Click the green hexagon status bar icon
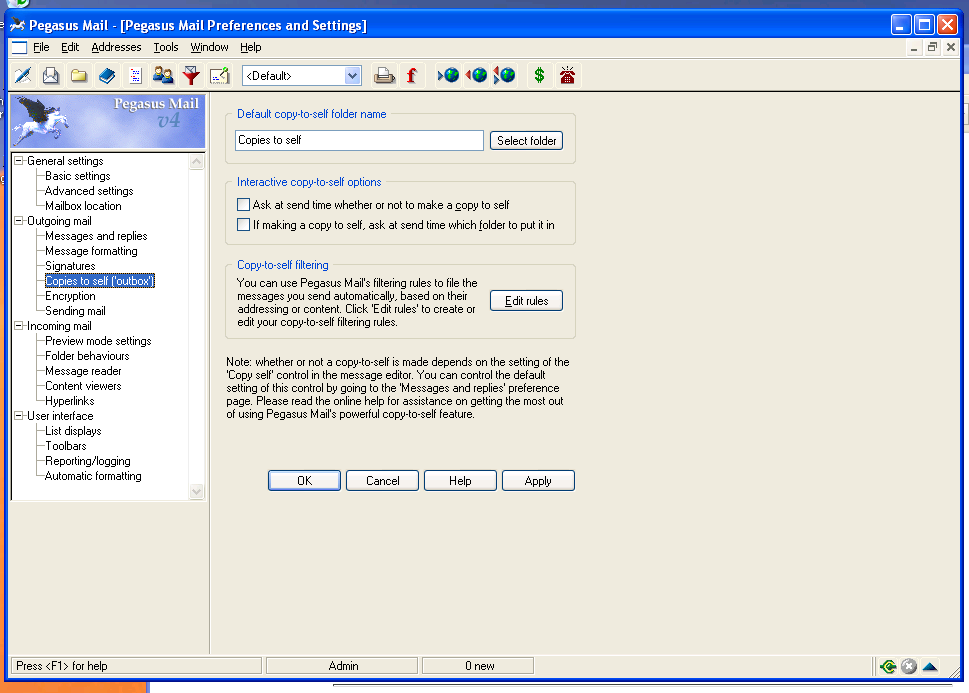The height and width of the screenshot is (693, 969). click(888, 666)
